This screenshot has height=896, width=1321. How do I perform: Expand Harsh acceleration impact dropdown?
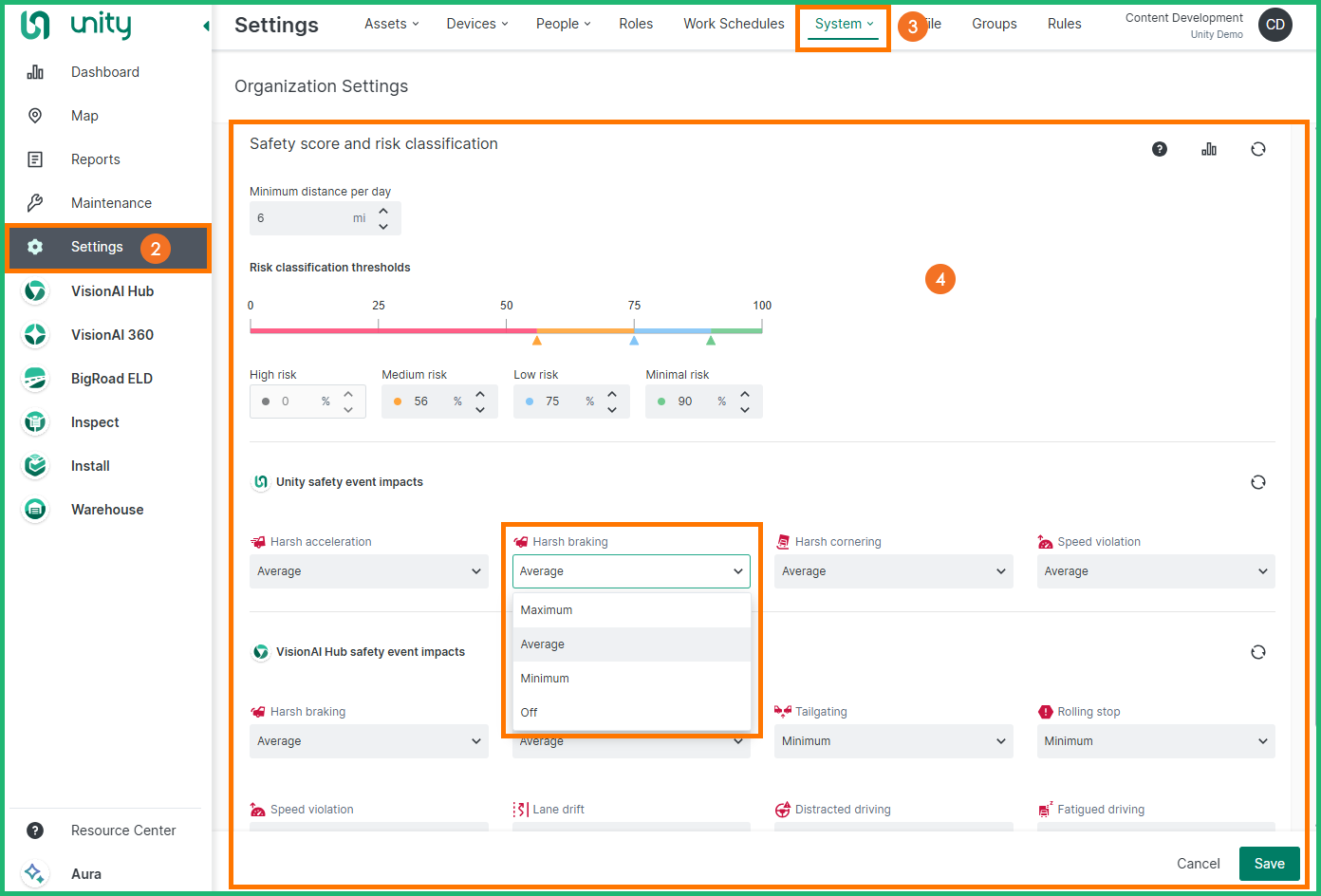368,571
